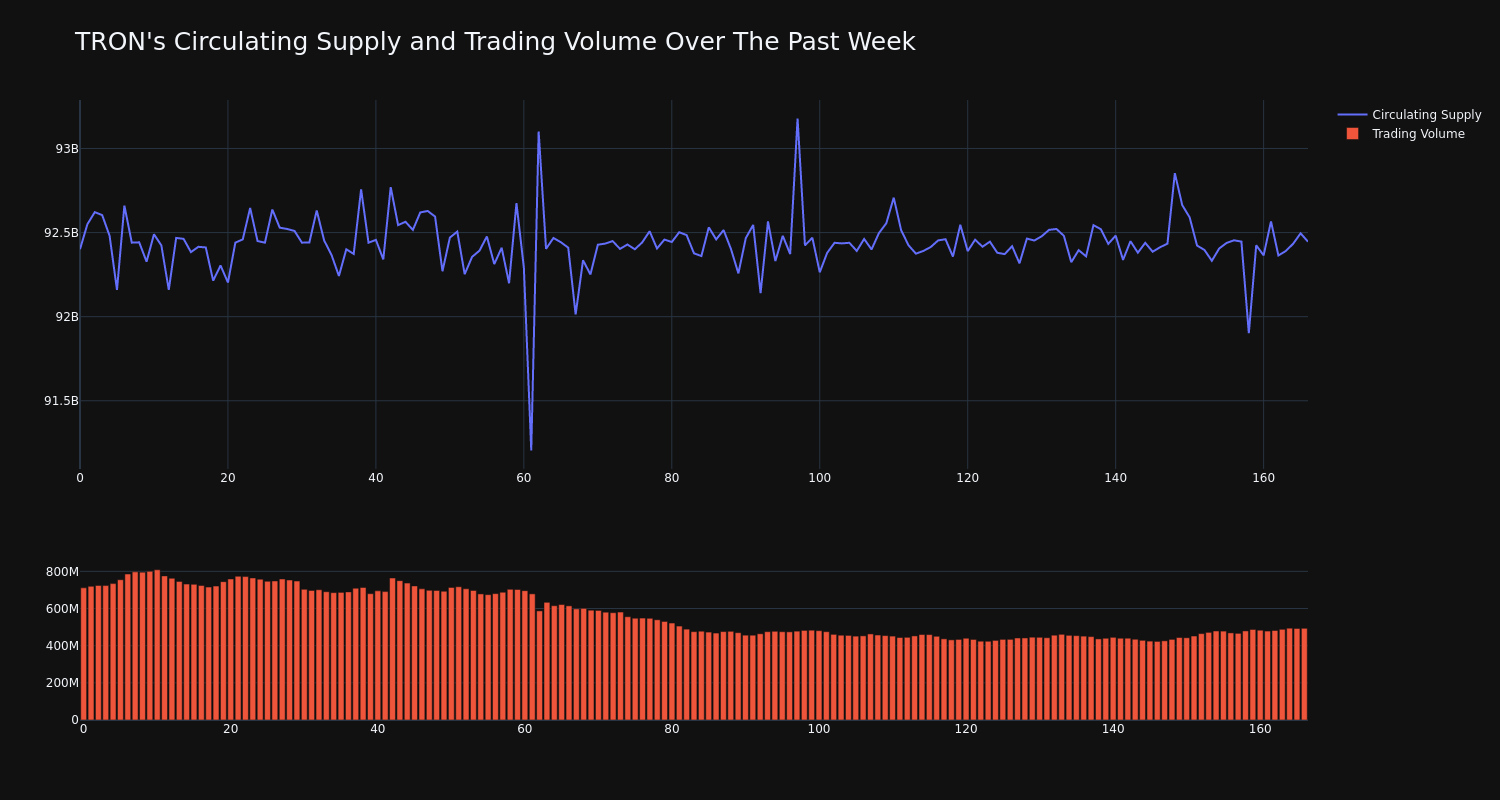Click the bar chart's x-axis label 140
This screenshot has width=1500, height=800.
(1113, 729)
